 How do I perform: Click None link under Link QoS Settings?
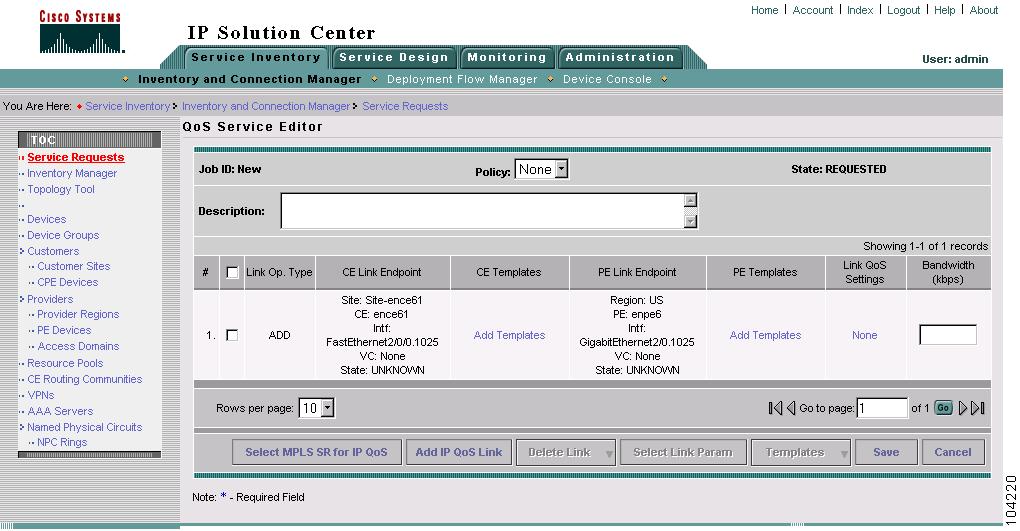point(865,335)
